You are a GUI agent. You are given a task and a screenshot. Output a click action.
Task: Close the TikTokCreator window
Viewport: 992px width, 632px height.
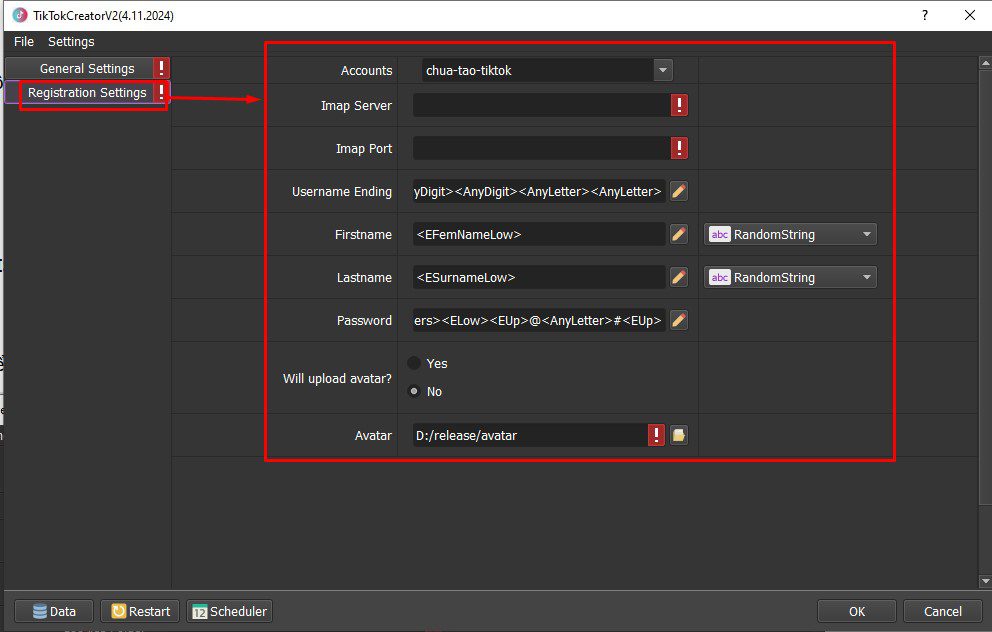(969, 15)
